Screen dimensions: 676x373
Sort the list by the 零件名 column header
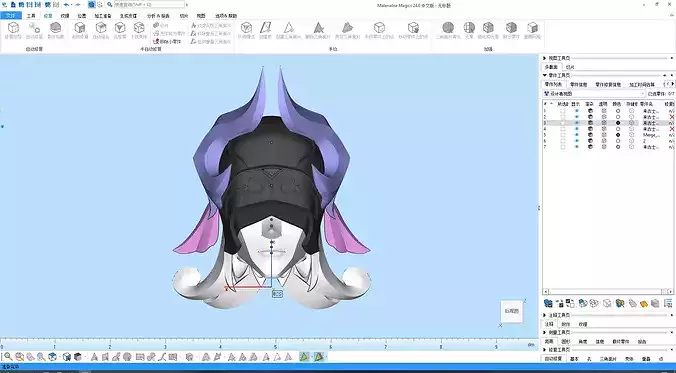click(647, 104)
